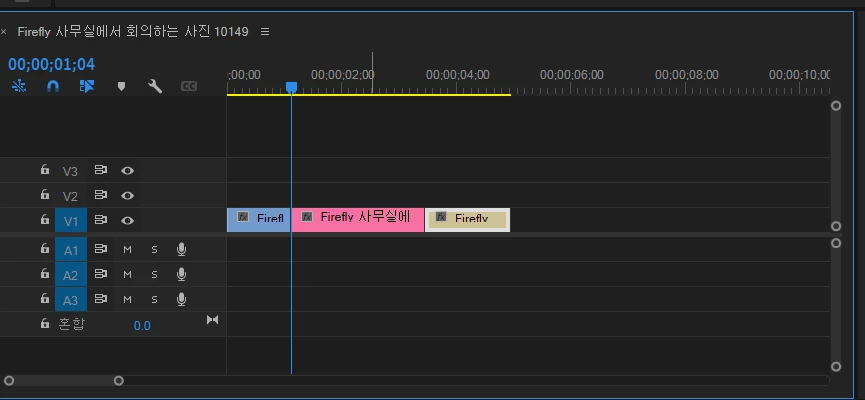Toggle sync lock on A1
The width and height of the screenshot is (865, 400).
[100, 249]
